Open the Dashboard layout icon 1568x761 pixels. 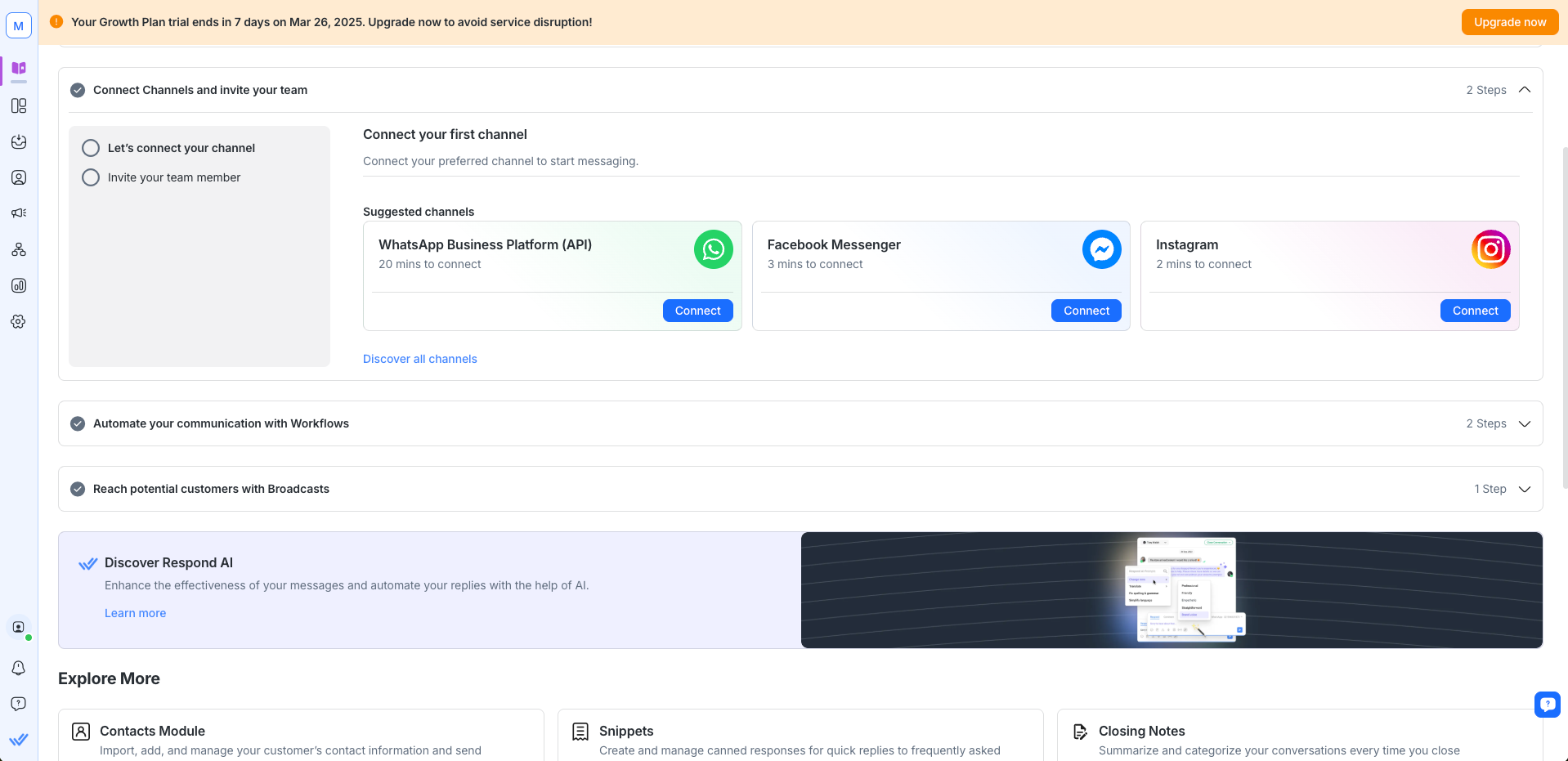pyautogui.click(x=18, y=105)
